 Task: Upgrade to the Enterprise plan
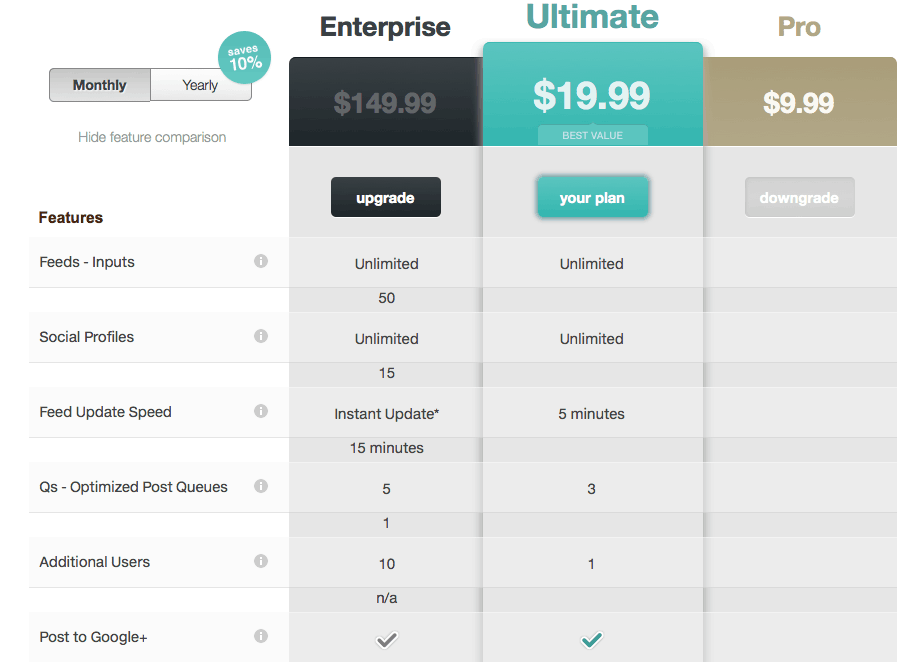pyautogui.click(x=386, y=197)
